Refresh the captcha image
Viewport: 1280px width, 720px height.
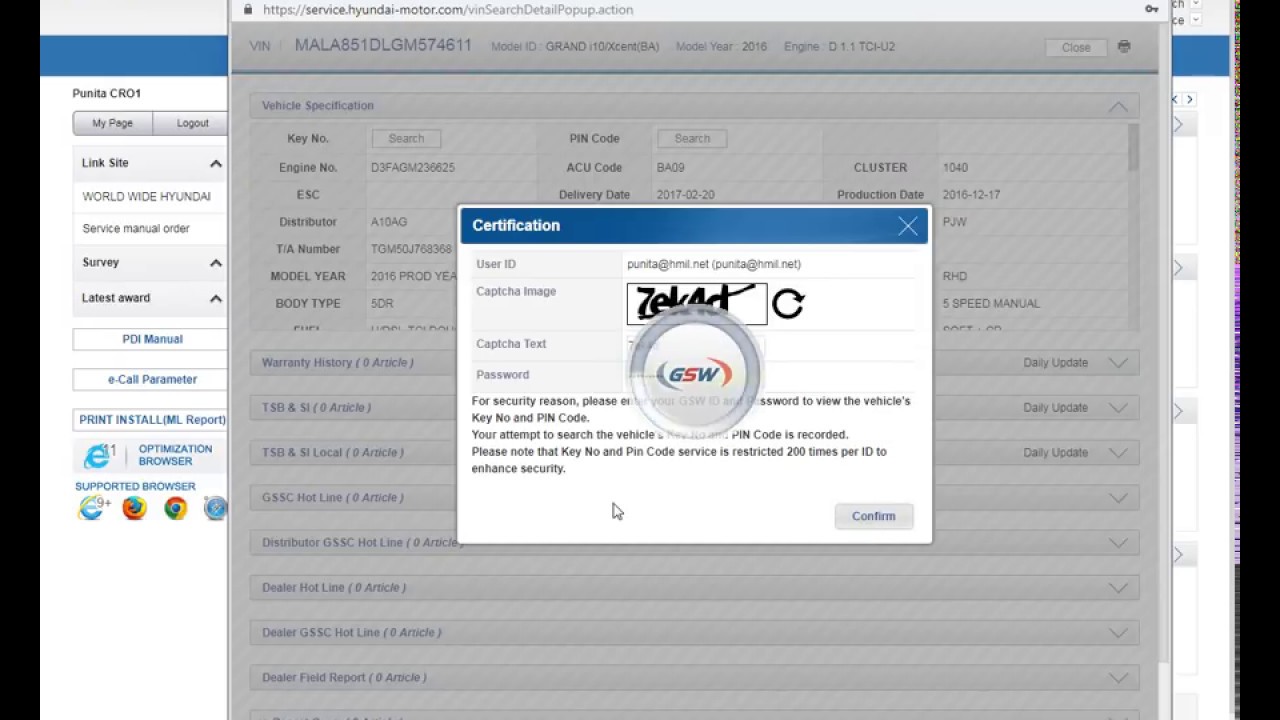point(788,304)
